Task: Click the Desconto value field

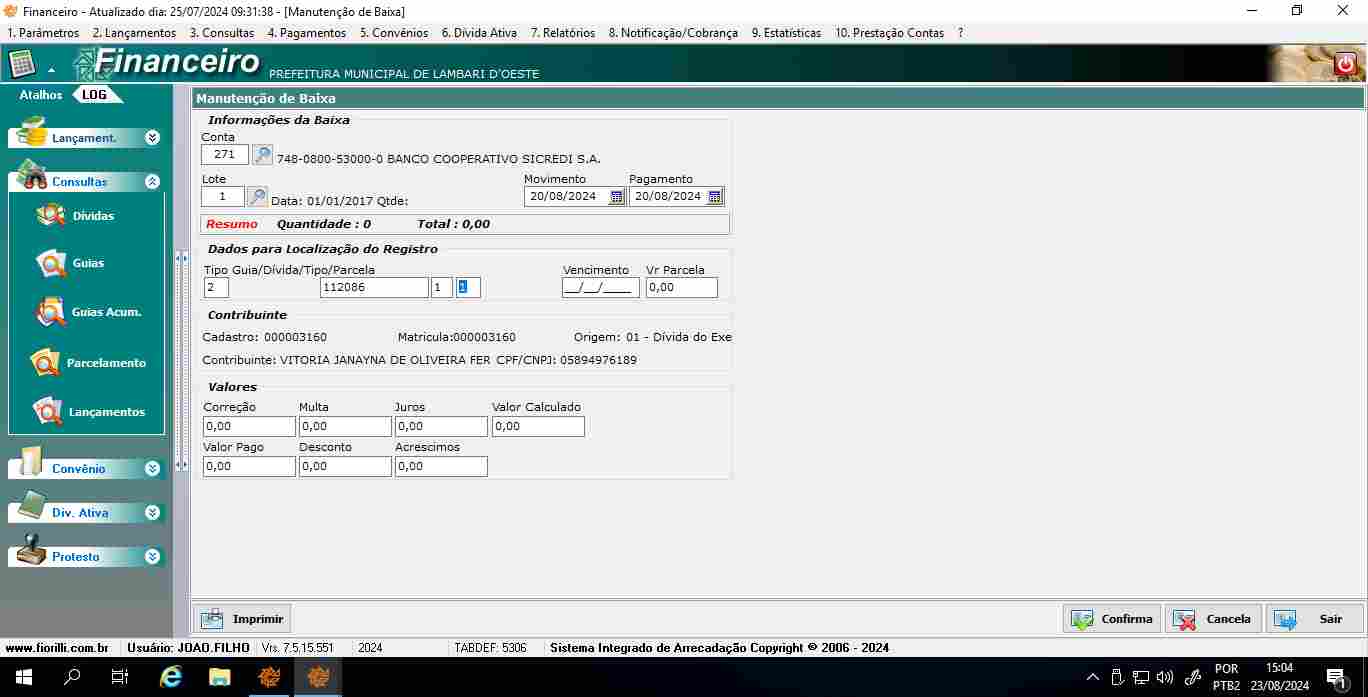Action: tap(345, 467)
